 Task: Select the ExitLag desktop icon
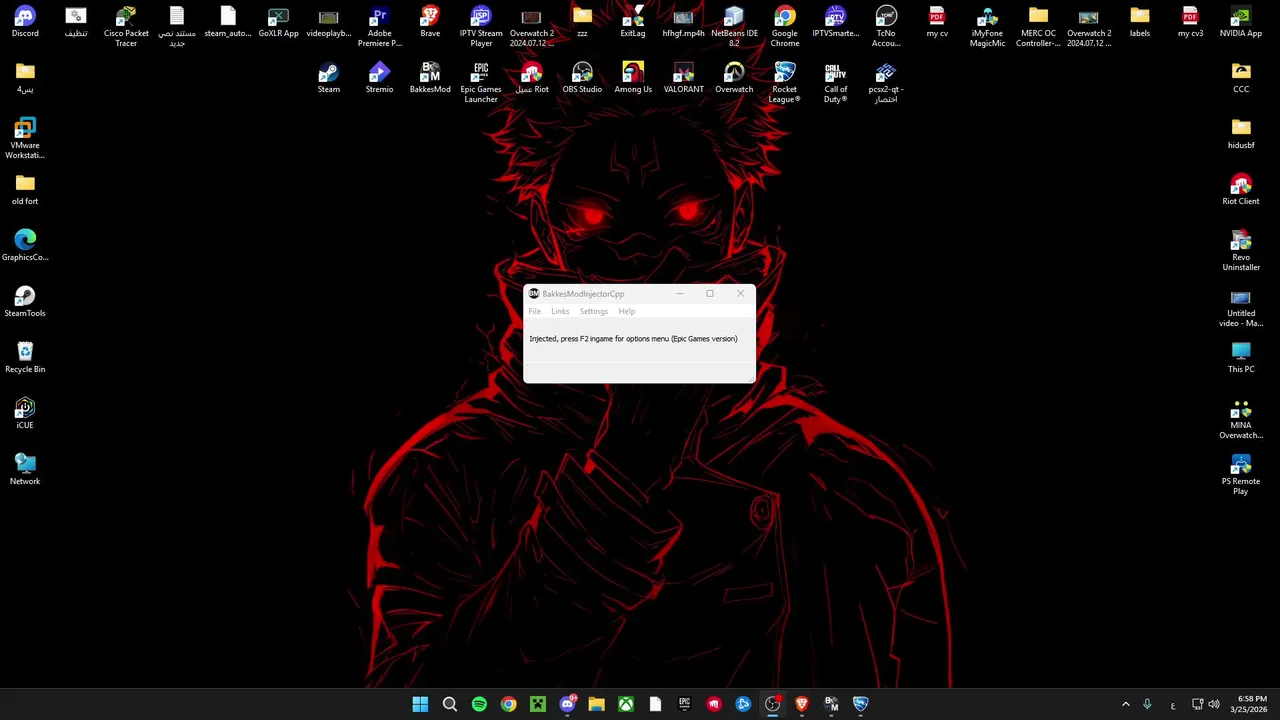633,22
